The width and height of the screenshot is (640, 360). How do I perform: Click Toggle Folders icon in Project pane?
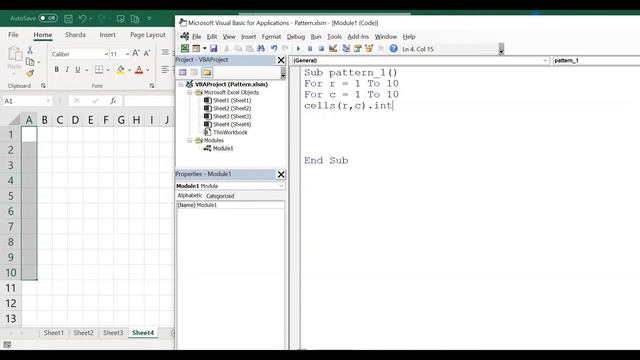pyautogui.click(x=207, y=72)
